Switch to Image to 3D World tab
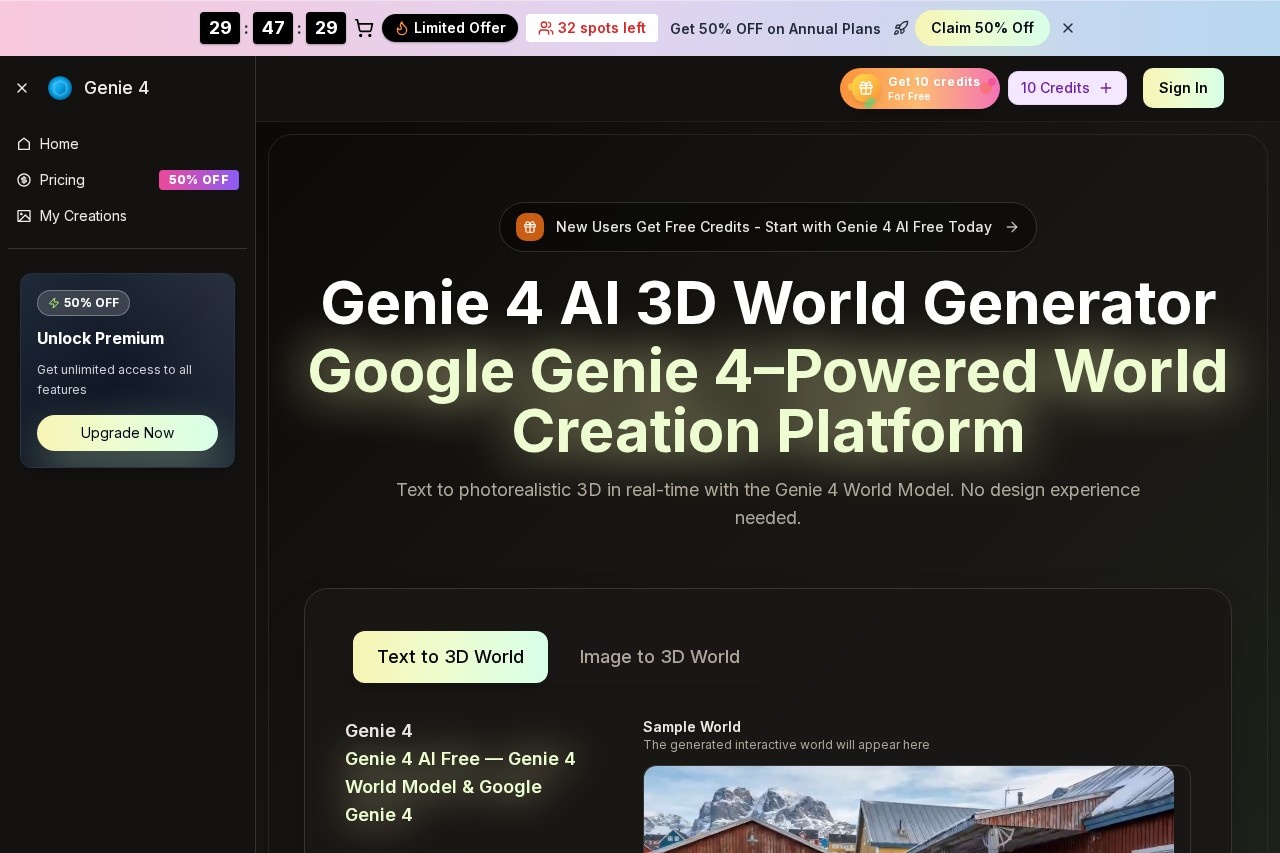The image size is (1280, 853). pyautogui.click(x=660, y=657)
